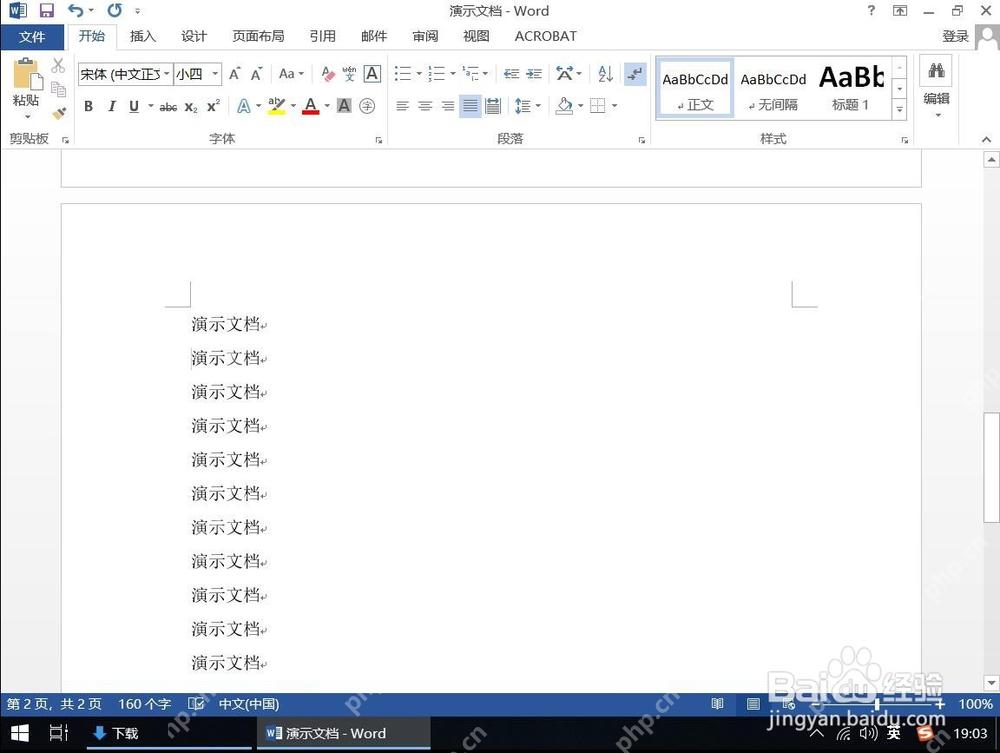Expand the styles gallery more arrow
Screen dimensions: 1000x753
click(899, 110)
